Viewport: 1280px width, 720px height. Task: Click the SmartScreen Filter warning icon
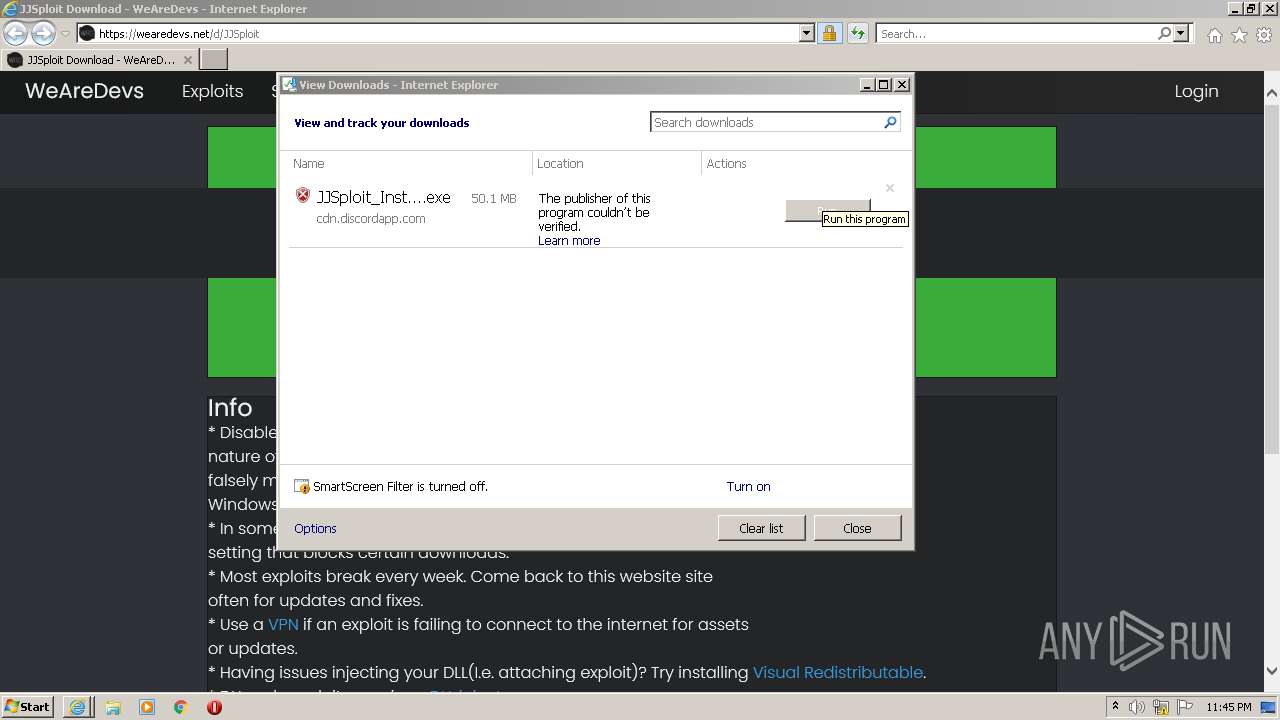302,487
